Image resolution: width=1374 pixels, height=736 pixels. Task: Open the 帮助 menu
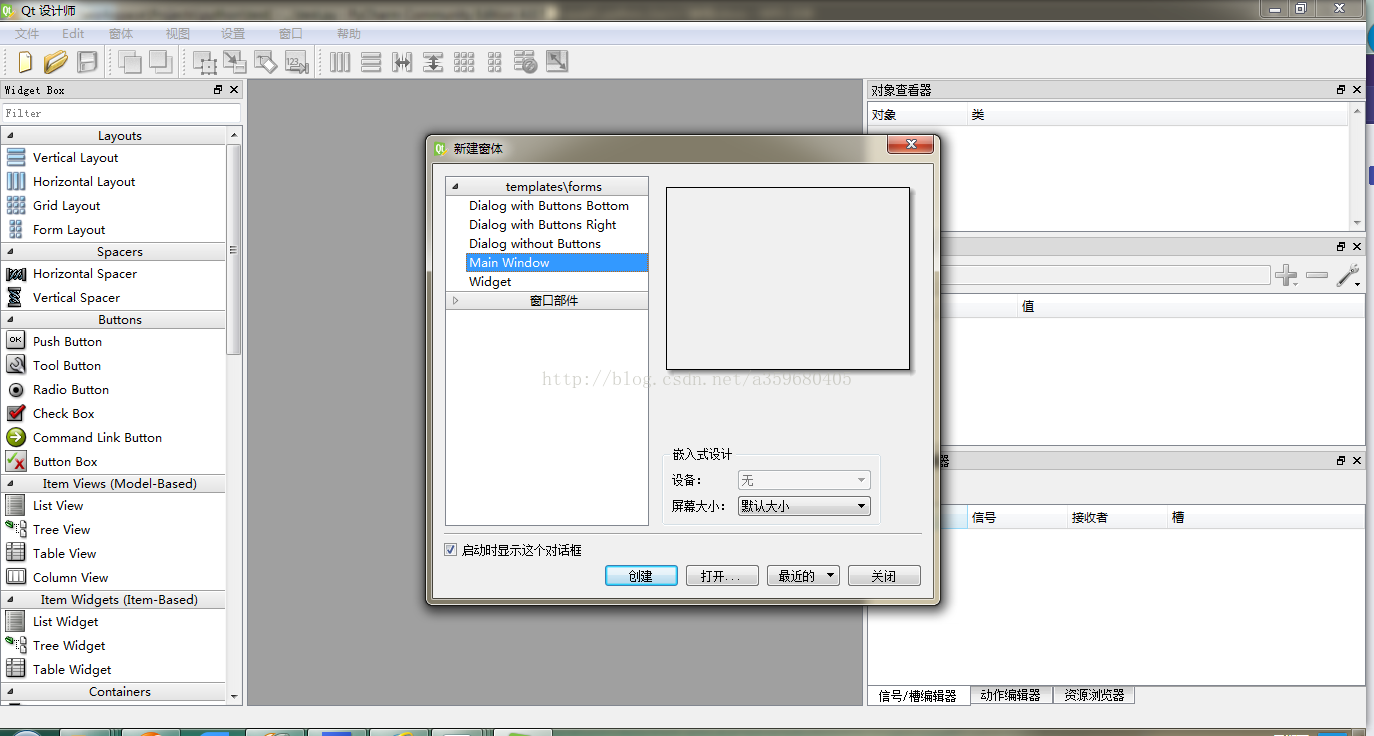(x=349, y=34)
